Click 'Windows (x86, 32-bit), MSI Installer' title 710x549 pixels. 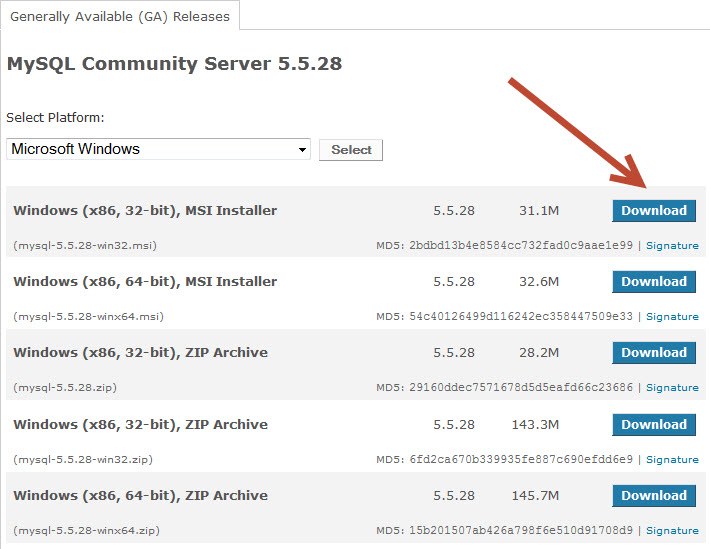click(145, 211)
